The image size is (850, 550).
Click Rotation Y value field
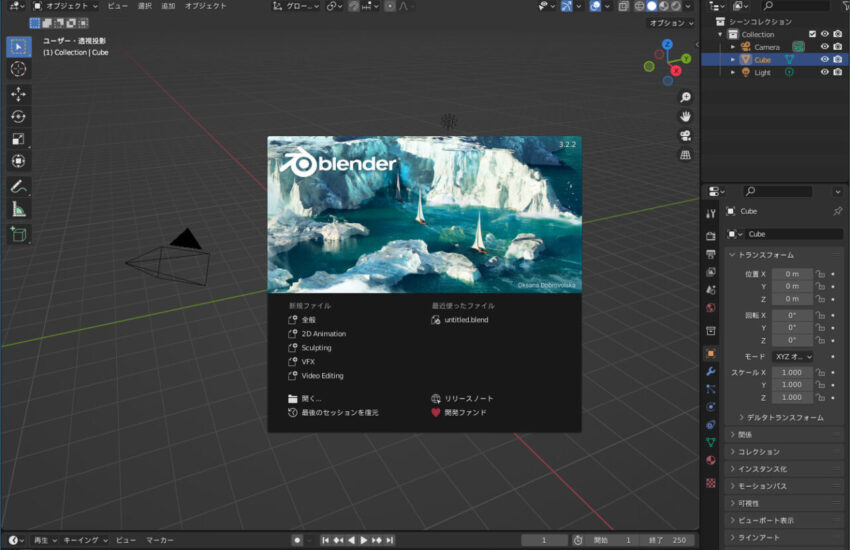792,328
